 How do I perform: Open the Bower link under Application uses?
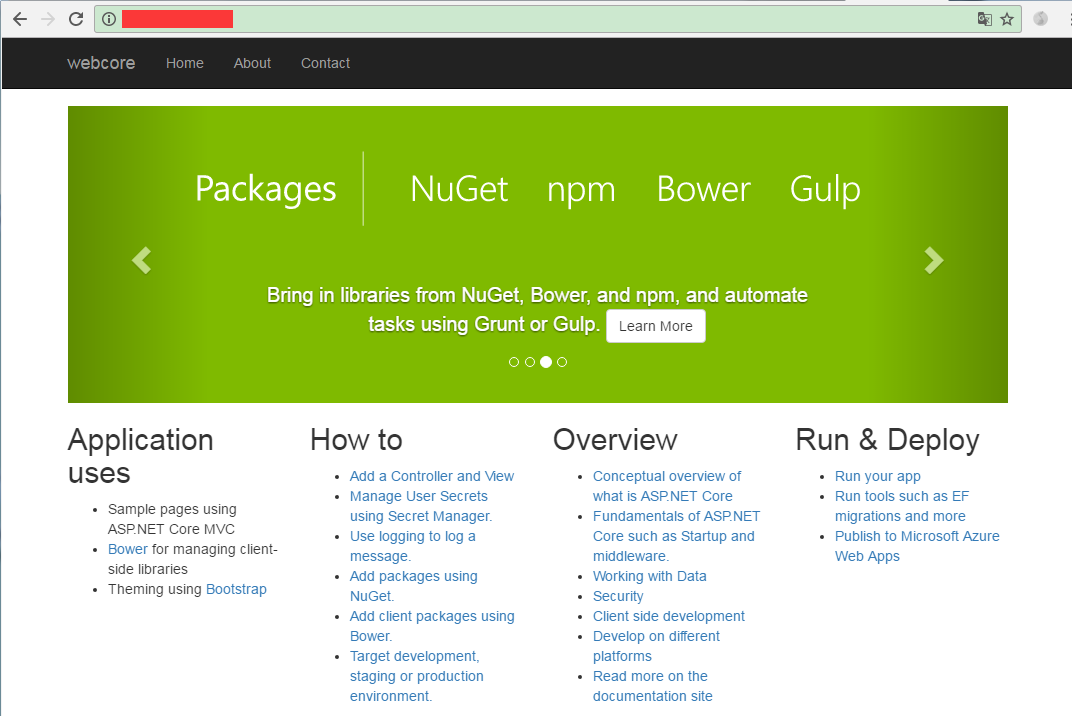(x=128, y=549)
